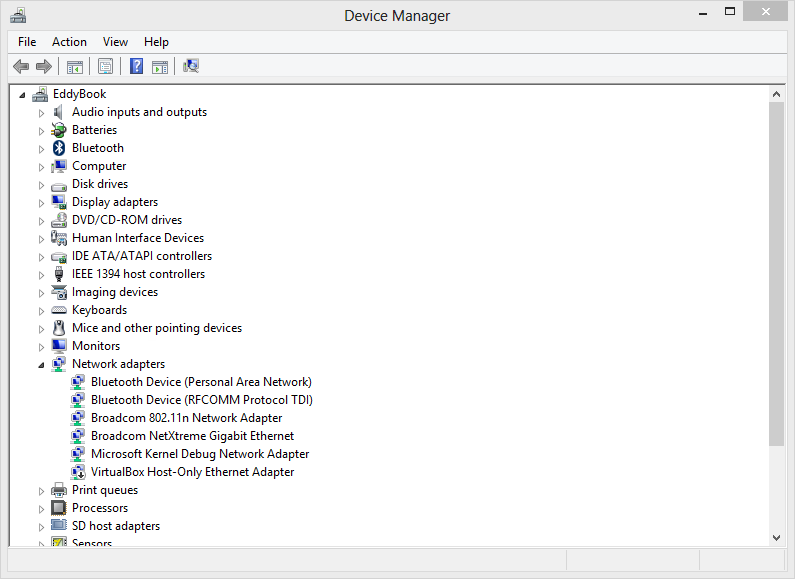The image size is (795, 579).
Task: Click the vertical scrollbar down arrow
Action: click(777, 537)
